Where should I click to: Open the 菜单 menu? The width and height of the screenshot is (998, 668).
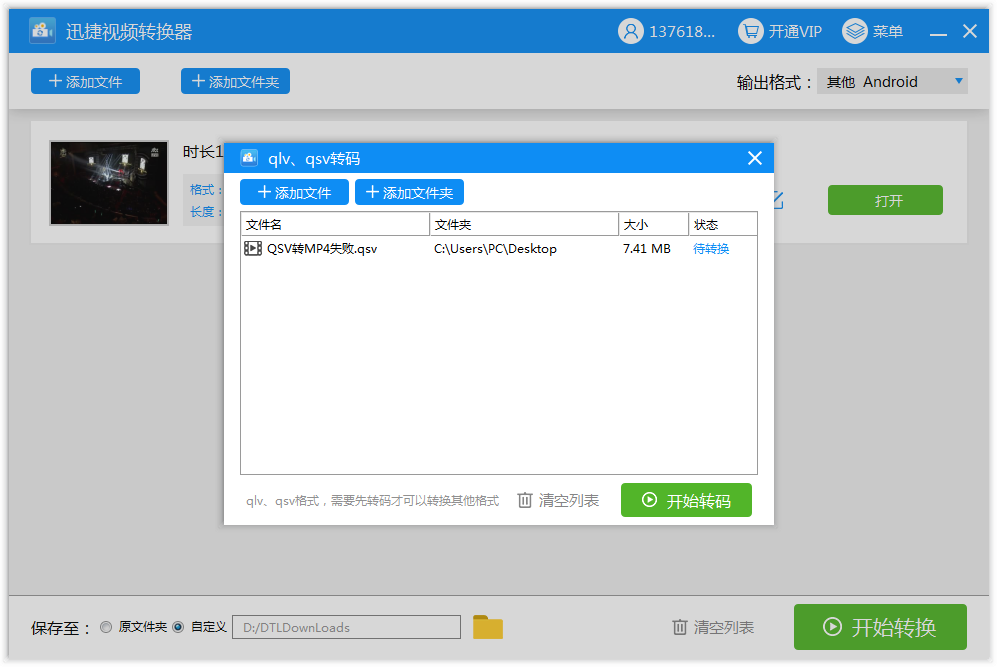[873, 31]
